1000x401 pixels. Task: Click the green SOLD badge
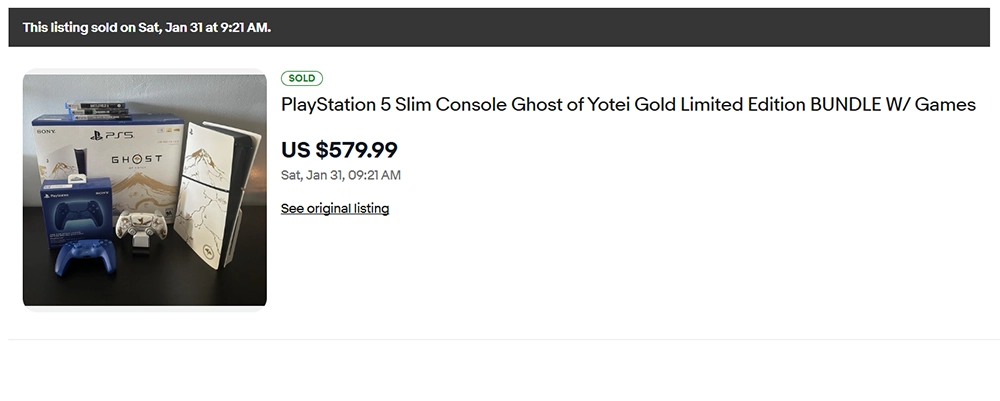(x=302, y=78)
